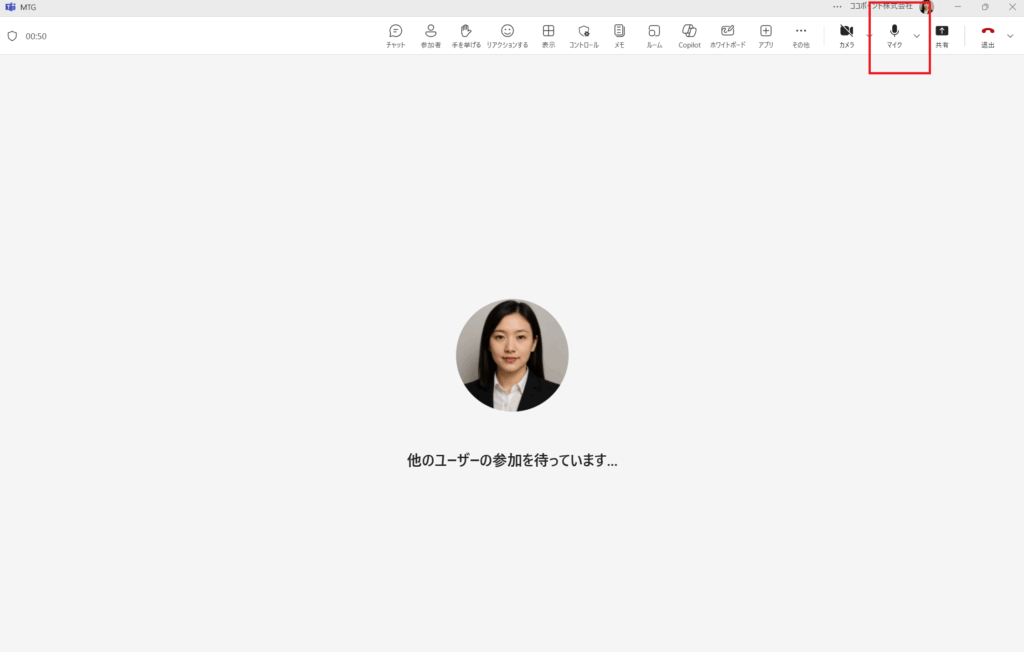
Task: Open title bar three-dots settings menu
Action: [837, 6]
